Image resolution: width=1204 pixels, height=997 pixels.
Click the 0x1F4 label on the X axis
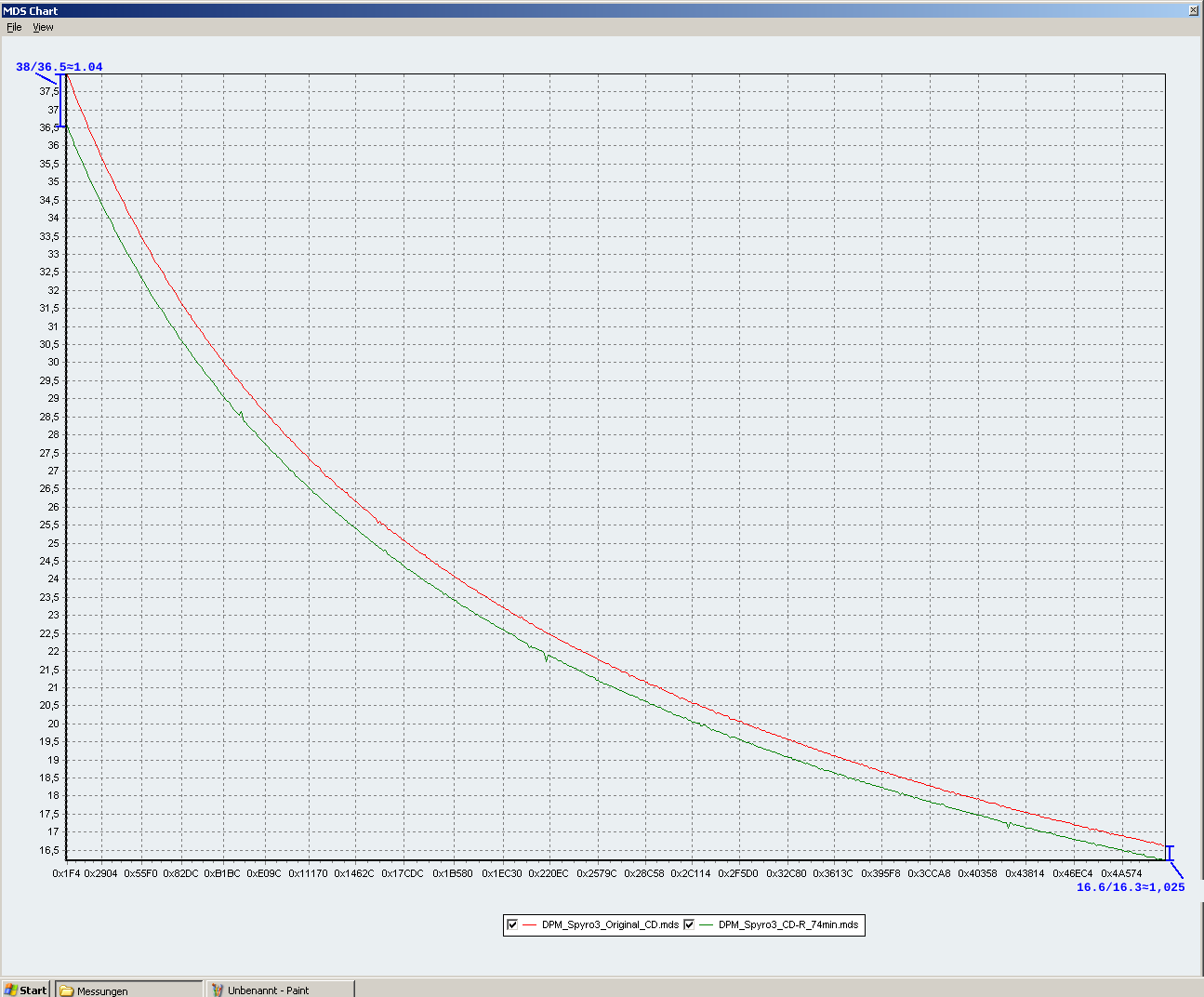coord(66,873)
